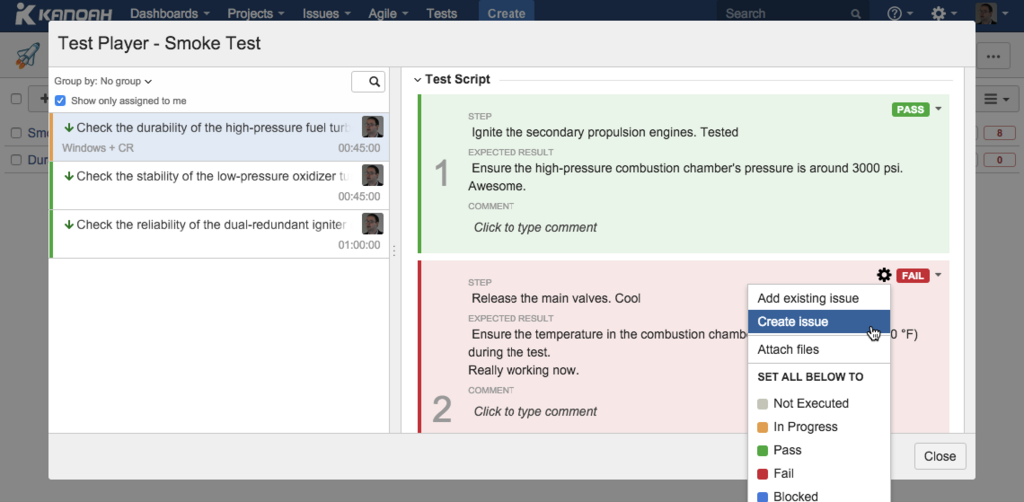Click the PASS status badge
Image resolution: width=1024 pixels, height=502 pixels.
(910, 109)
